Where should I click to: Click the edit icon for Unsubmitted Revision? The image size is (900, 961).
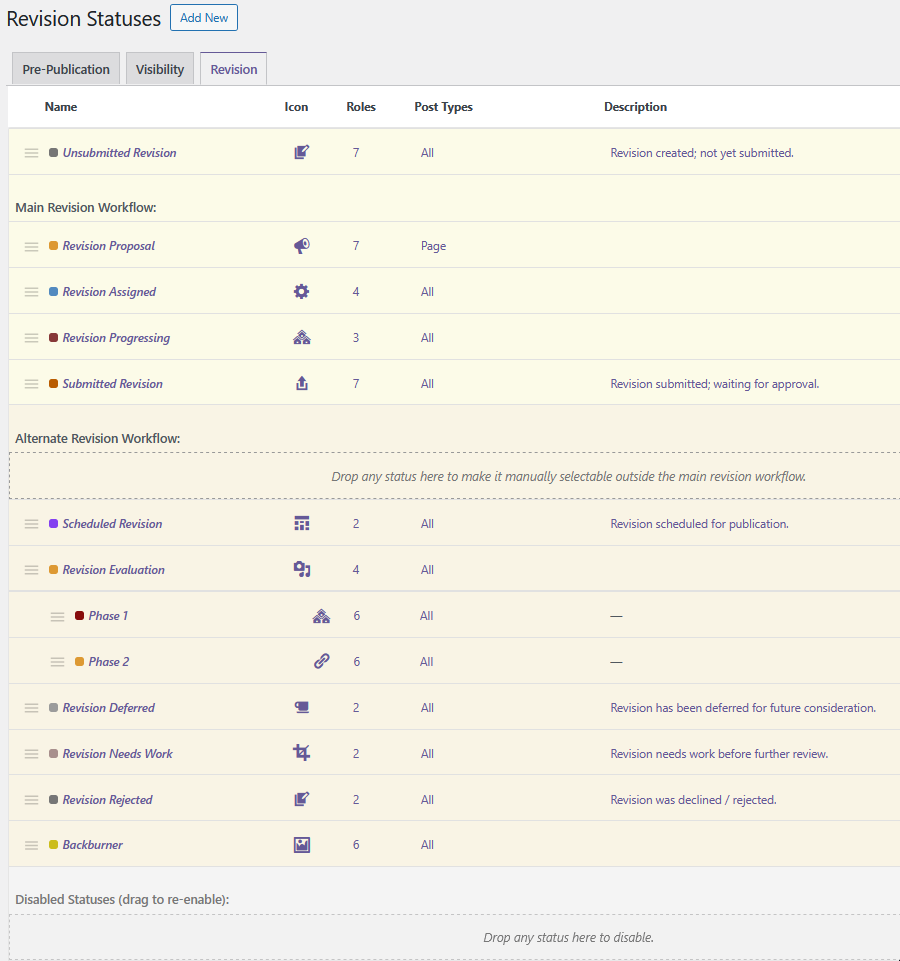click(302, 152)
